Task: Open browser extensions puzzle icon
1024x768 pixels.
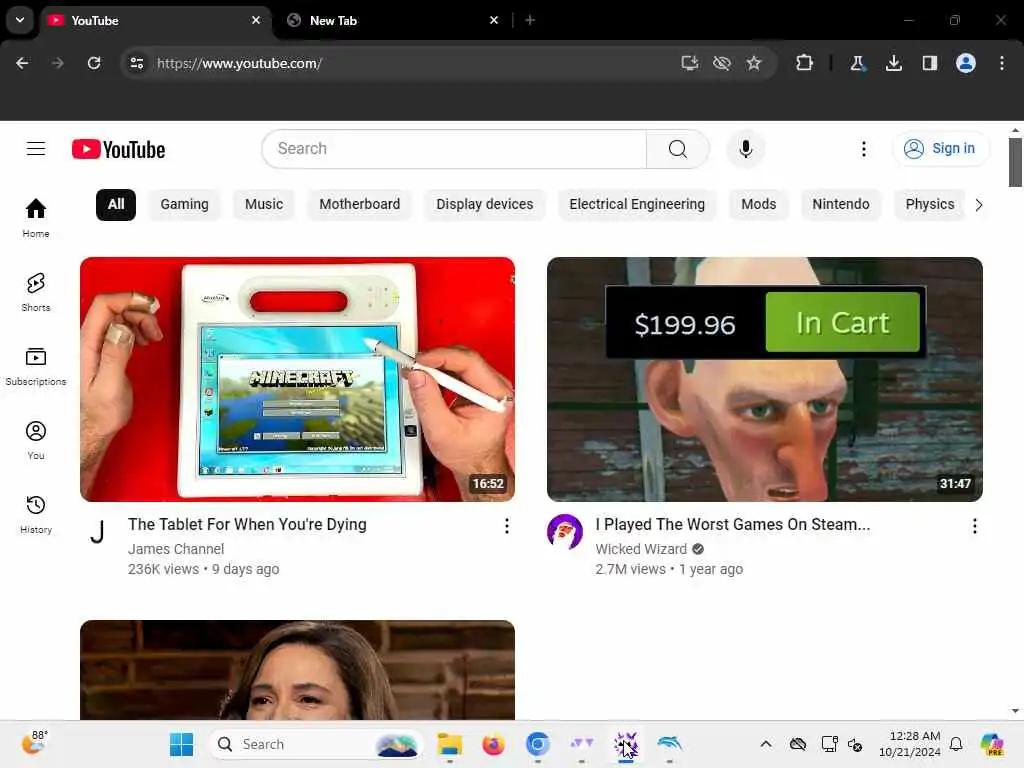Action: [805, 63]
